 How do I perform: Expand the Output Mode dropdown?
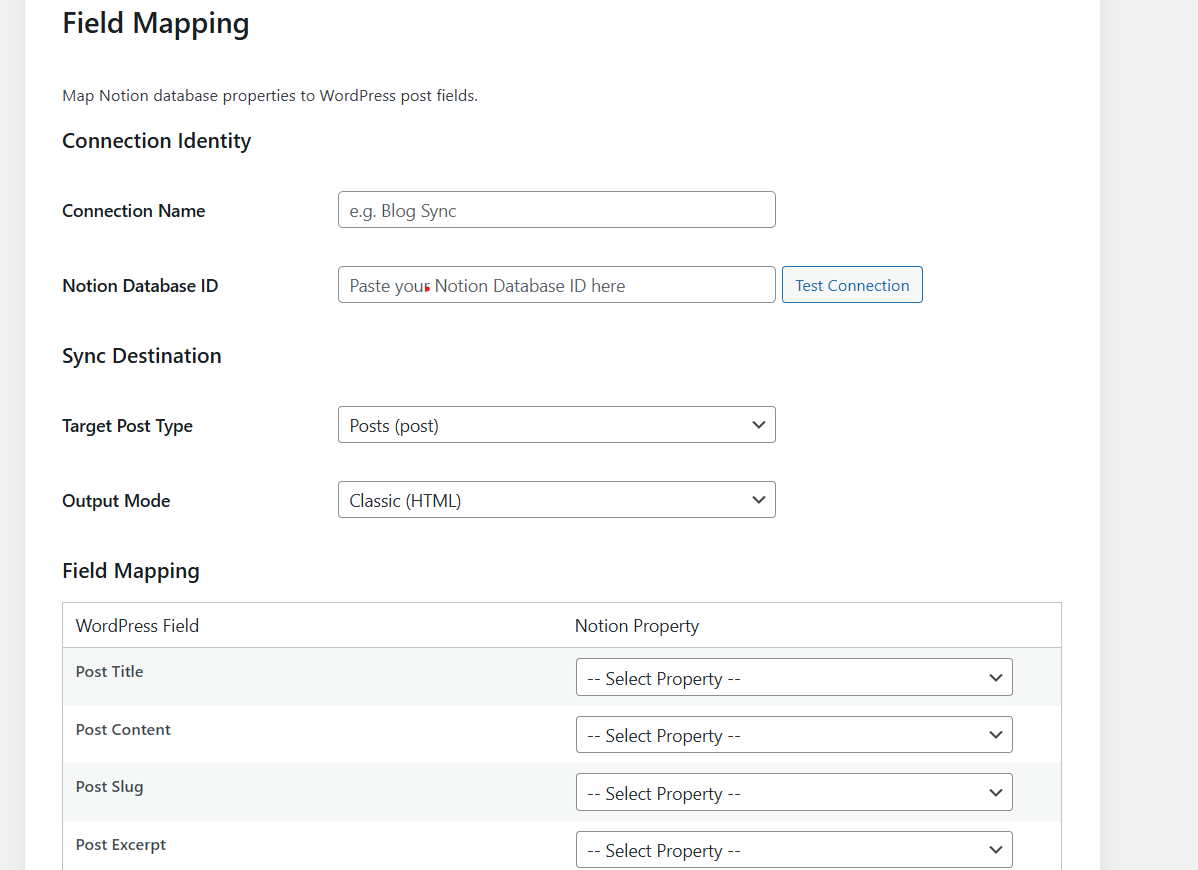(x=556, y=500)
